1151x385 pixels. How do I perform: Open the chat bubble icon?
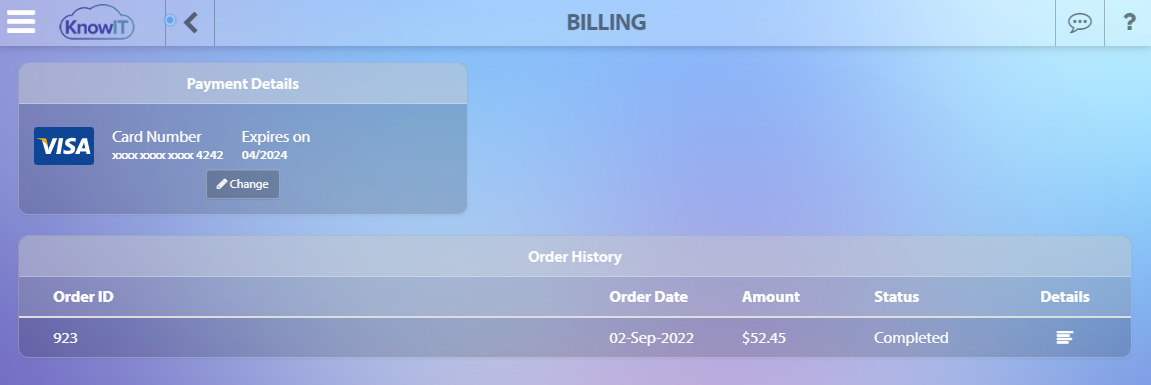1079,23
